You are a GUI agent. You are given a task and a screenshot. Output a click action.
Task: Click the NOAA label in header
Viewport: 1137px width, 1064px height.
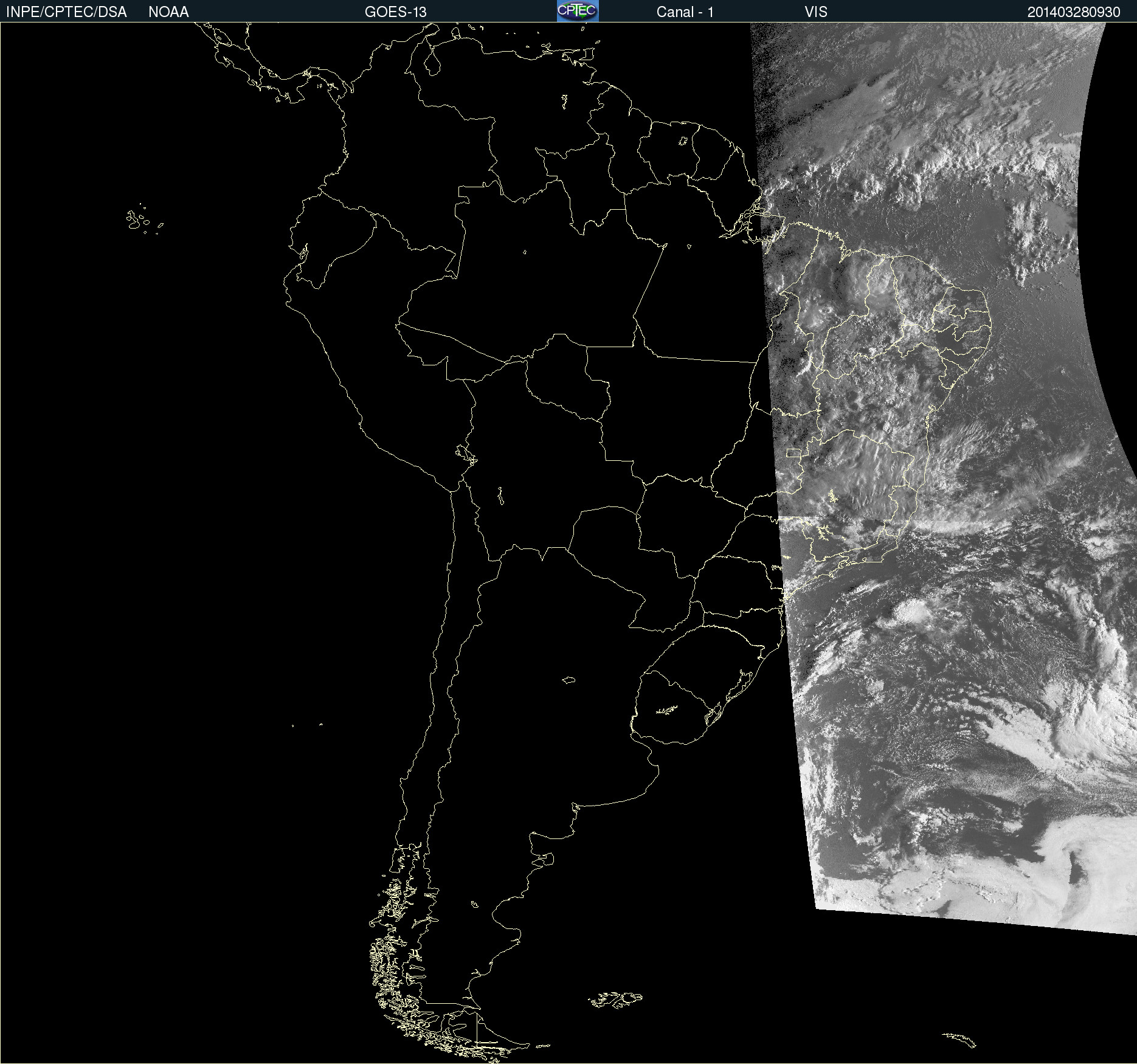click(168, 12)
